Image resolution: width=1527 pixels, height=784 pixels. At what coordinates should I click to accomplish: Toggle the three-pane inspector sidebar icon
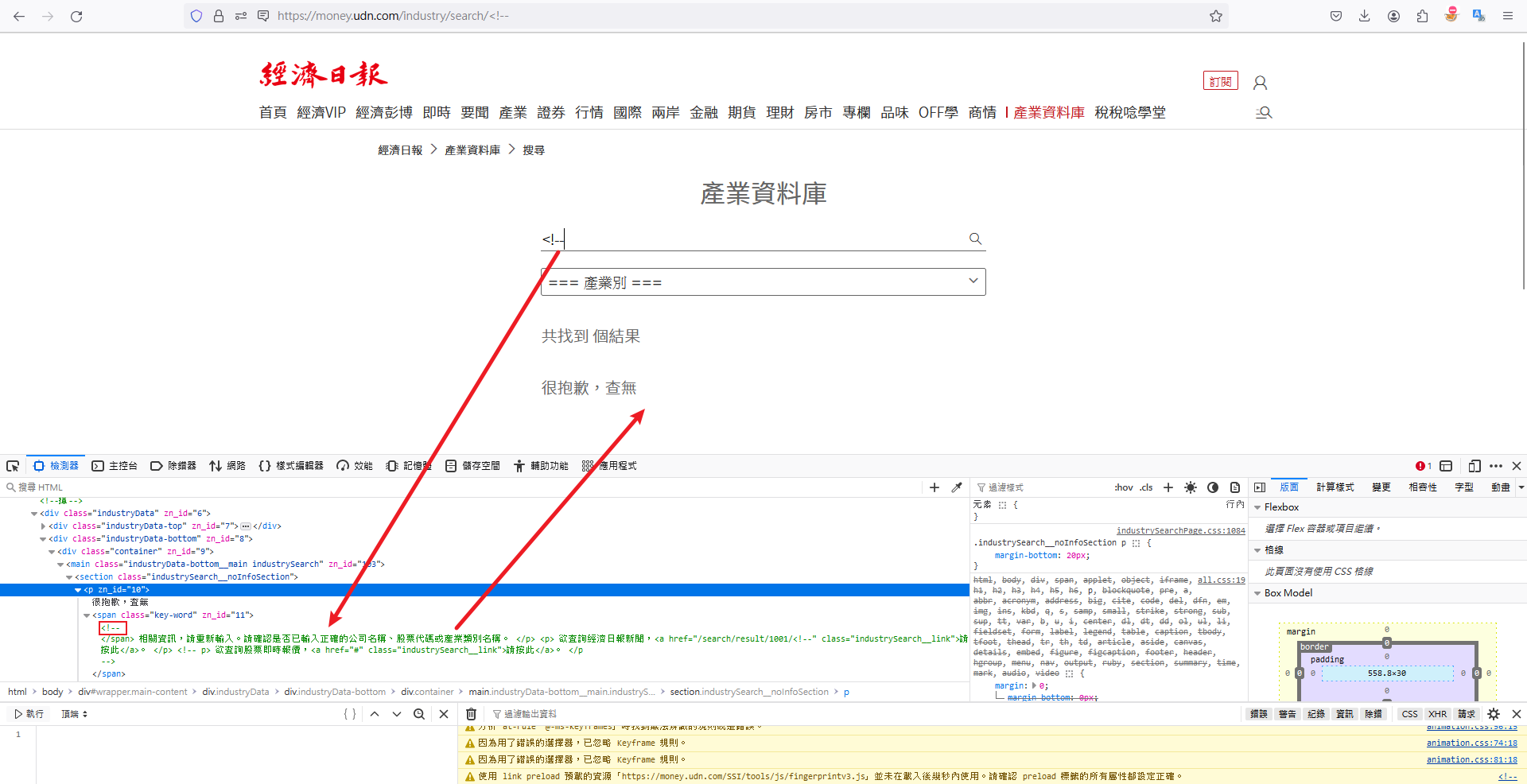[x=1260, y=487]
